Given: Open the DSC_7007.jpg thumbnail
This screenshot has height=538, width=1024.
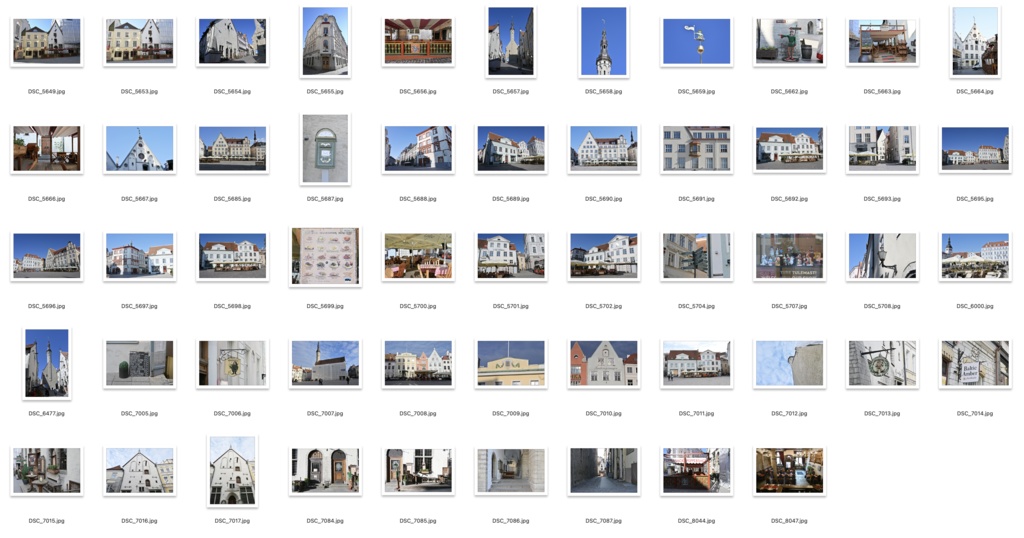Looking at the screenshot, I should click(x=325, y=364).
